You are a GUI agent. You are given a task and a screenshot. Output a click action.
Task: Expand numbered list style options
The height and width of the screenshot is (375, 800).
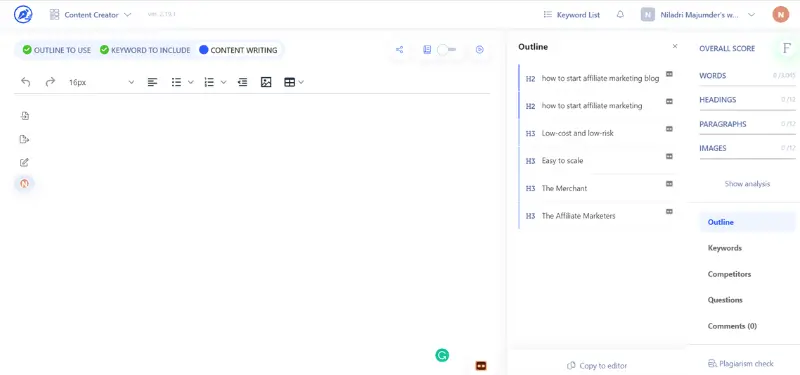[223, 82]
